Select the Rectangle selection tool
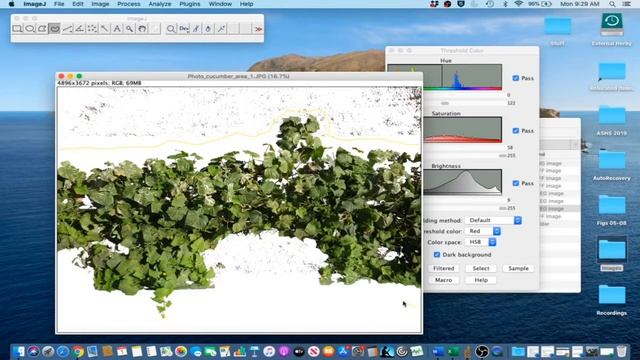 17,29
